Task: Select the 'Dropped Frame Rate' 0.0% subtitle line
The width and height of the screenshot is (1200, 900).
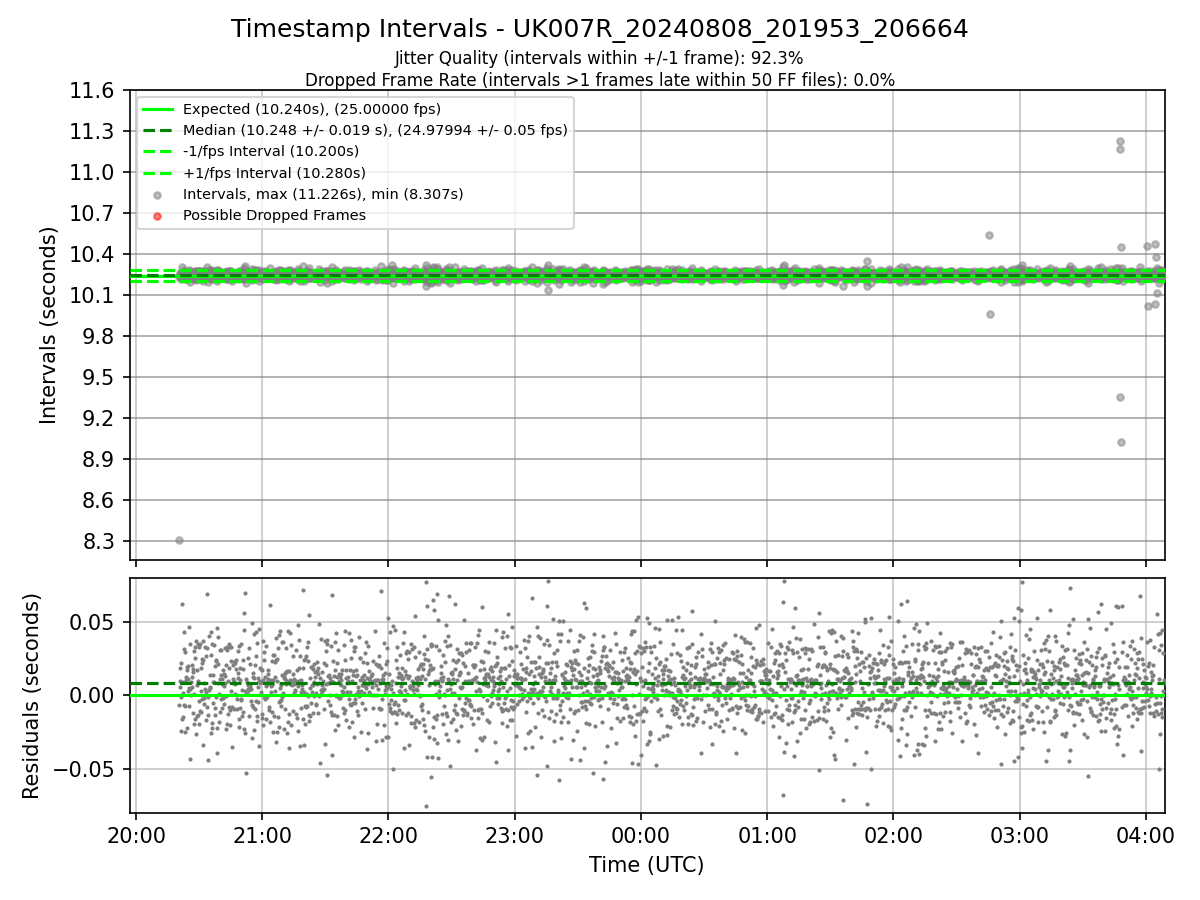Action: pos(599,80)
